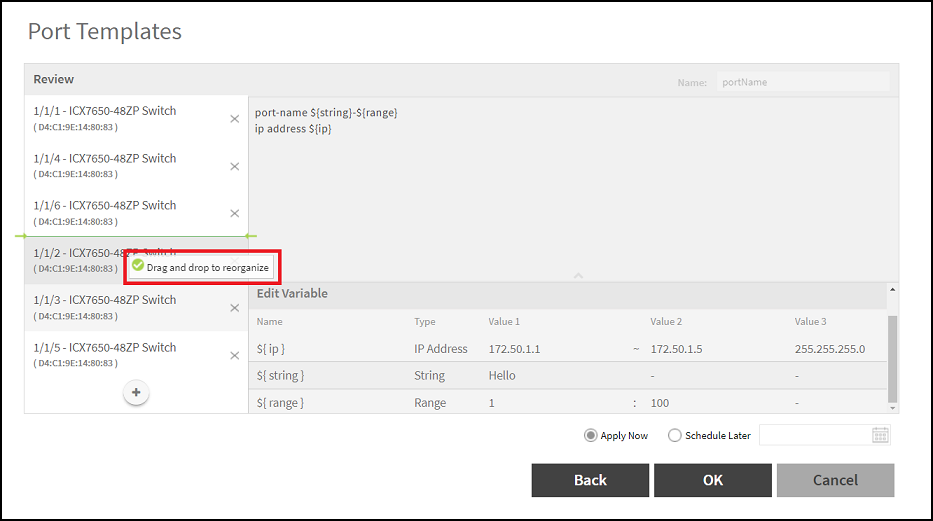Click Value 2 cell 172.50.1.5
Image resolution: width=933 pixels, height=521 pixels.
coord(677,349)
